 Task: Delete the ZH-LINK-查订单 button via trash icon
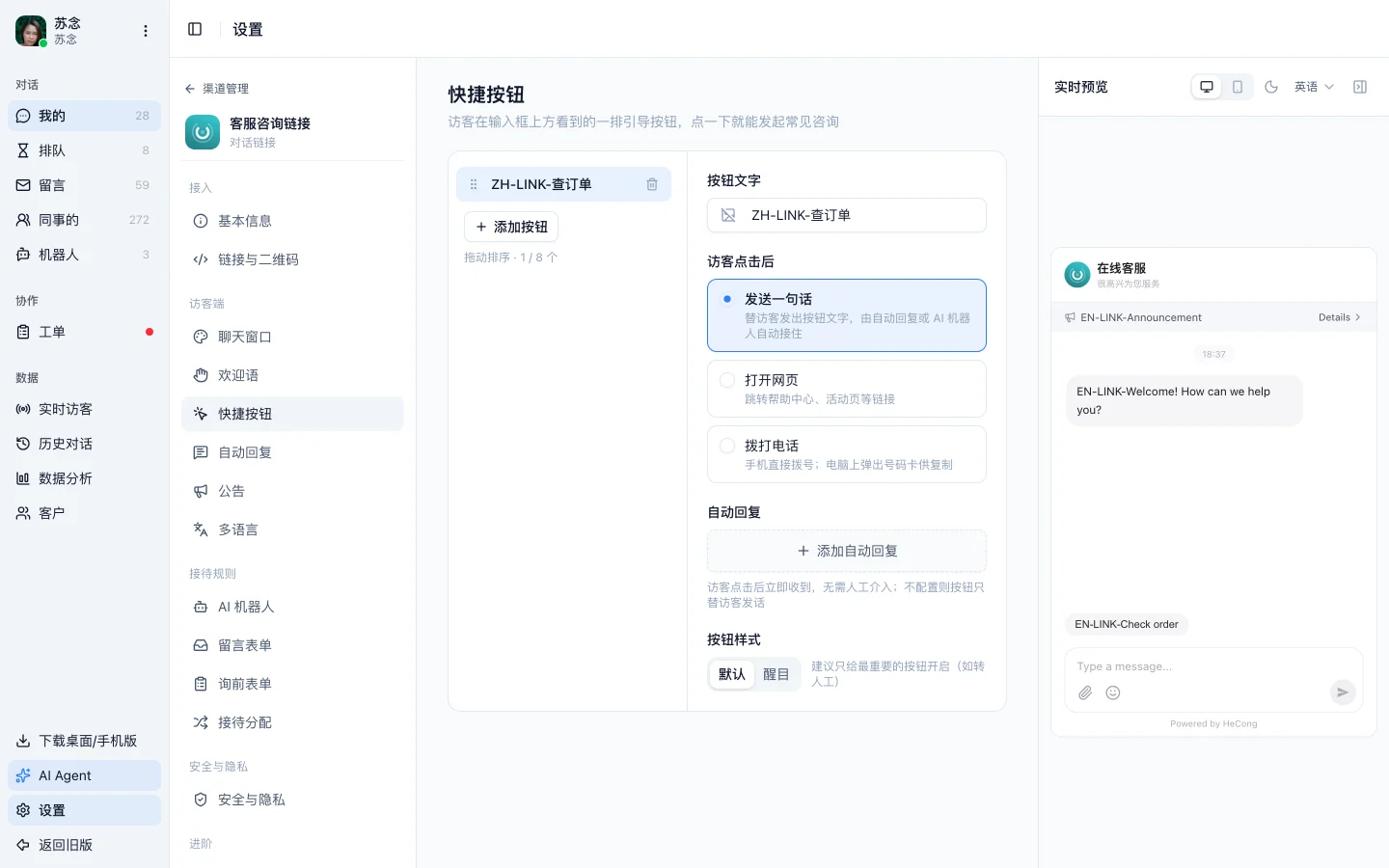[652, 184]
